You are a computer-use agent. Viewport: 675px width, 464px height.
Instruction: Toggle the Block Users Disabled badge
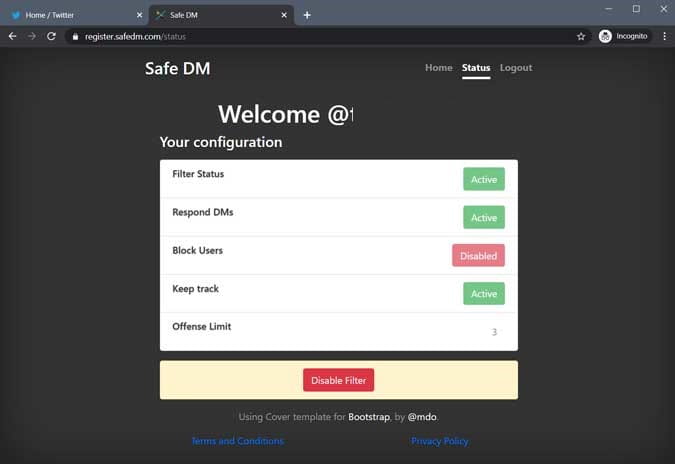click(x=478, y=256)
